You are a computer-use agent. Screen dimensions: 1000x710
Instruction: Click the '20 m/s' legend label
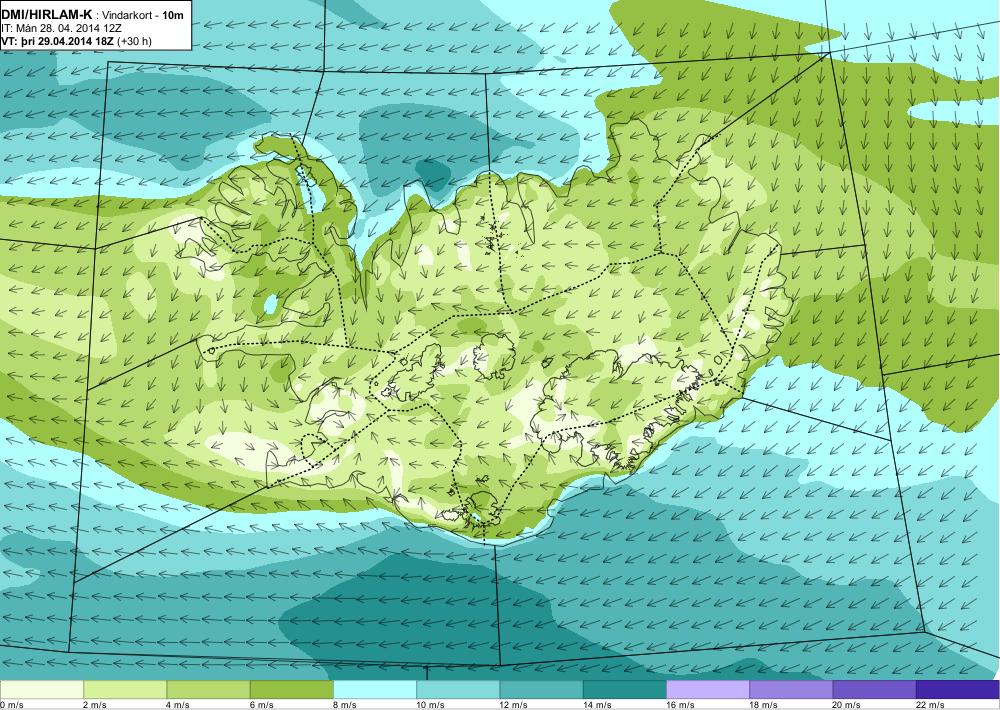847,705
